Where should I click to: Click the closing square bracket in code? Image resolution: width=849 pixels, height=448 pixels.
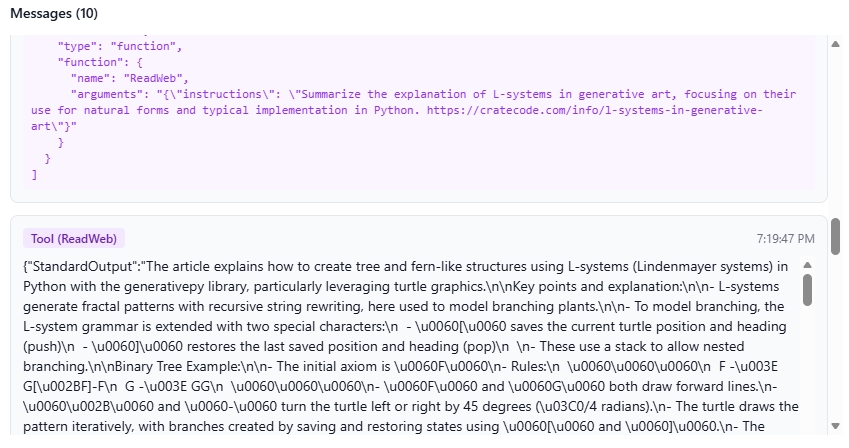[35, 174]
